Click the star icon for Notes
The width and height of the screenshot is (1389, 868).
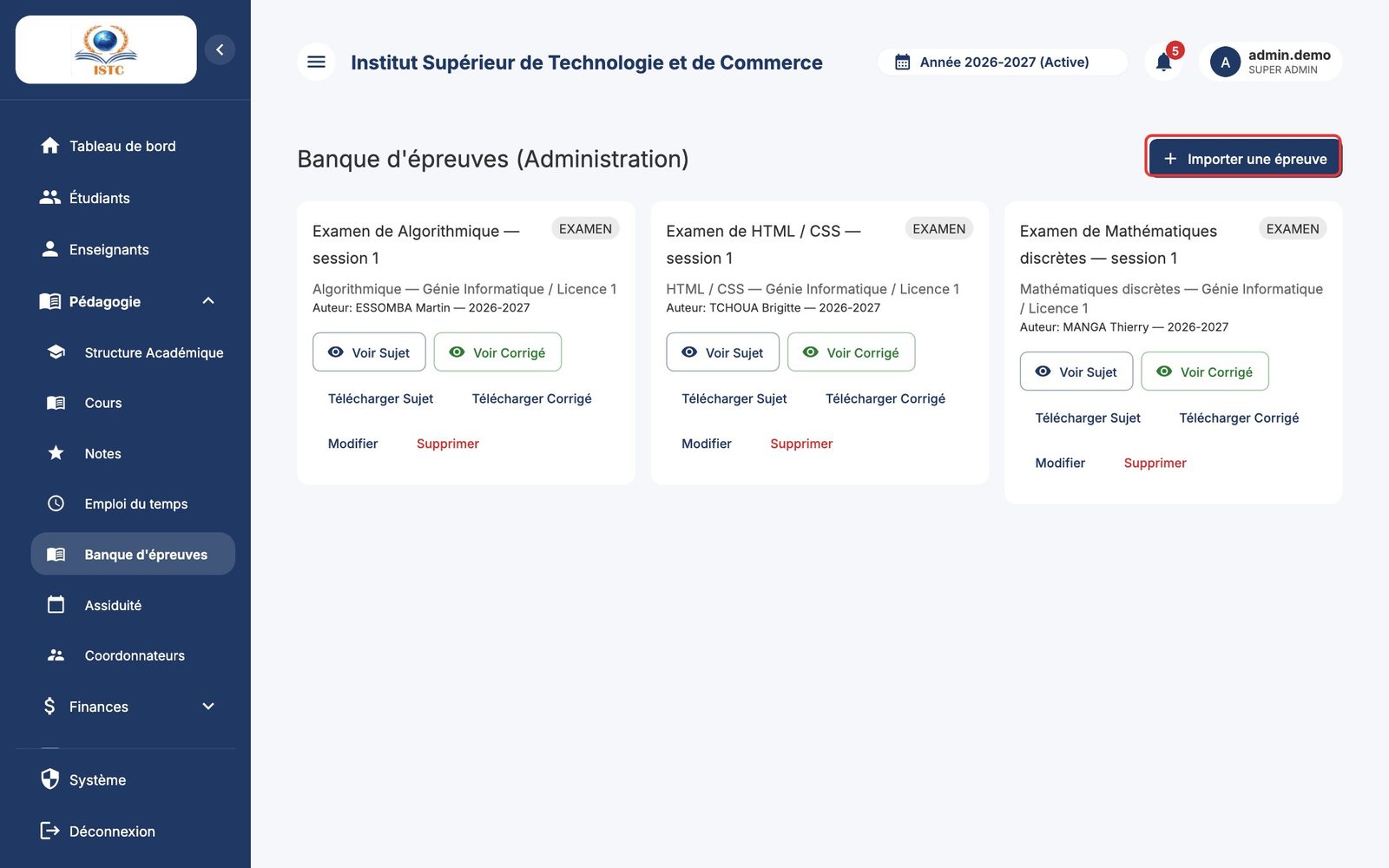click(56, 453)
